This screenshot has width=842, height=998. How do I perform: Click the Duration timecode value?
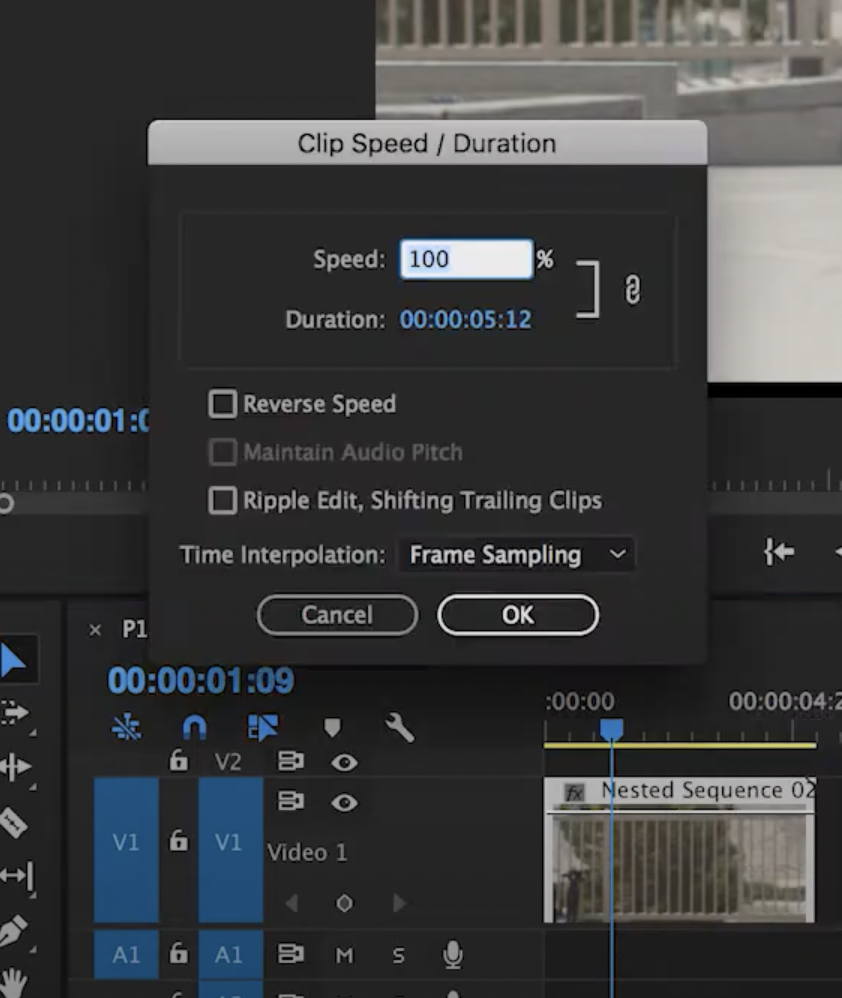[466, 320]
